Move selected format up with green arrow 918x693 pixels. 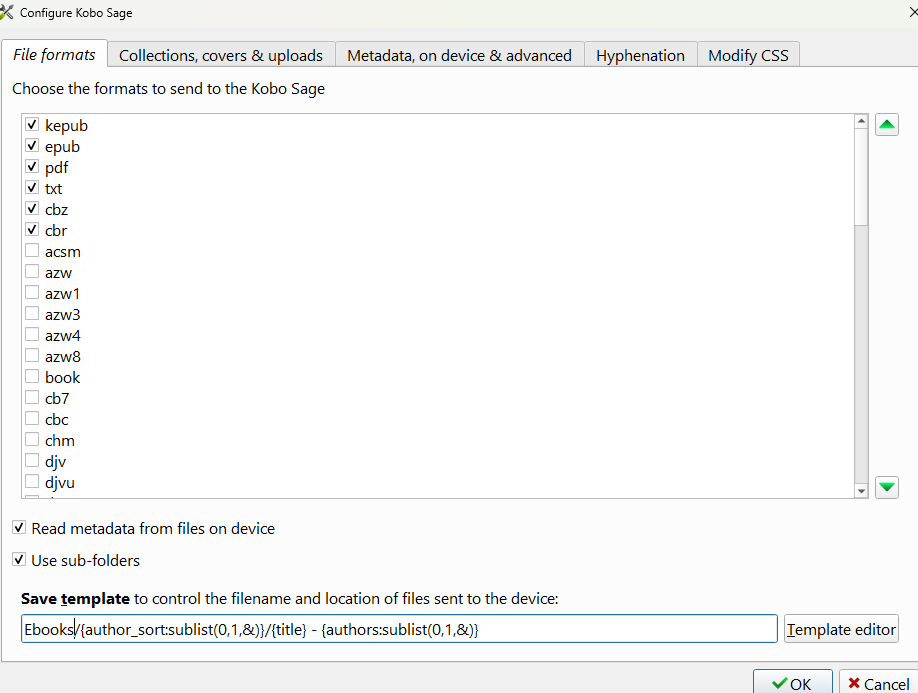pyautogui.click(x=886, y=125)
